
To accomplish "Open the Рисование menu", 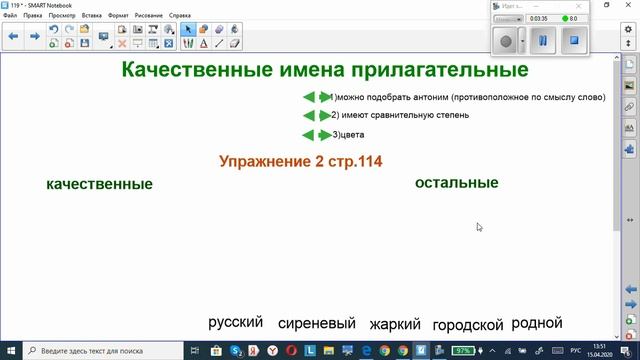I will [x=149, y=16].
